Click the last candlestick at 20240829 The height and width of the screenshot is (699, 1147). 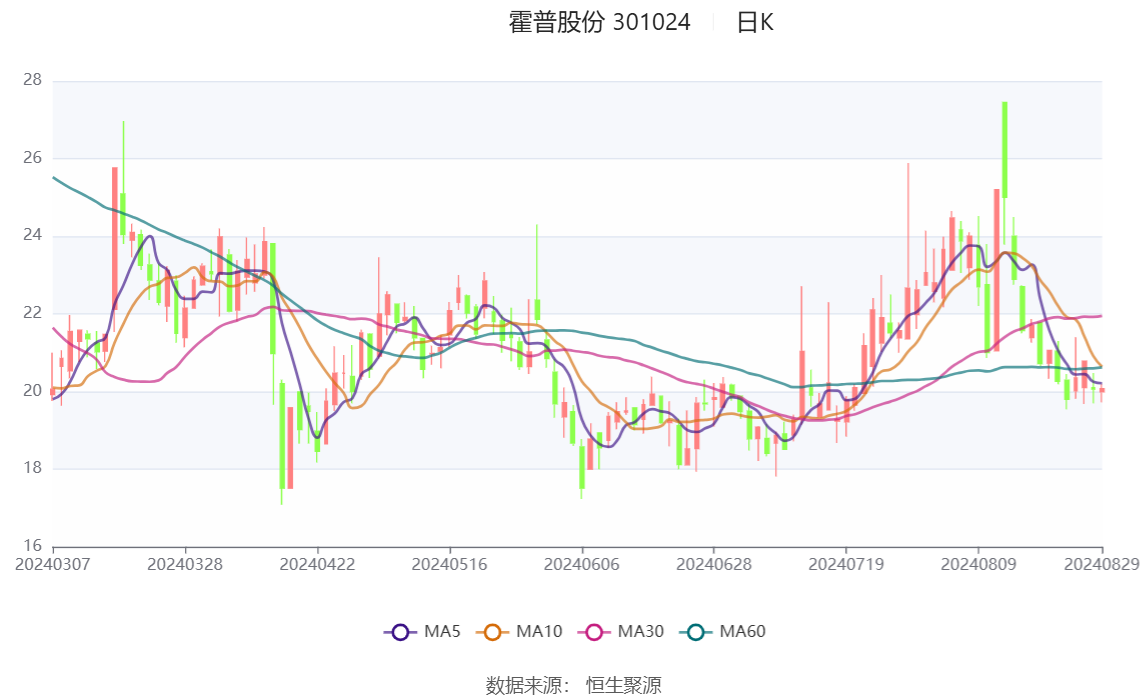[x=1102, y=391]
